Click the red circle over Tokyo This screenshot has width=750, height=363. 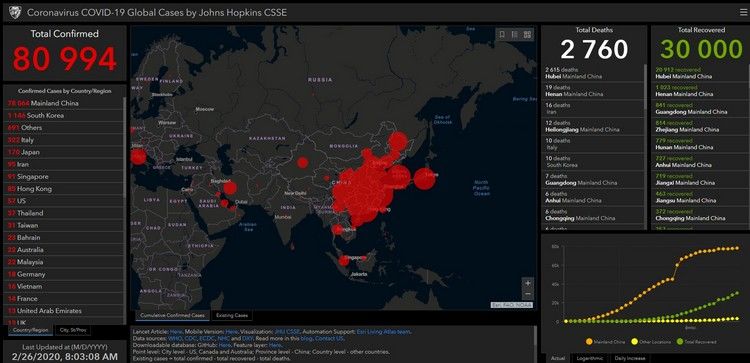click(424, 179)
